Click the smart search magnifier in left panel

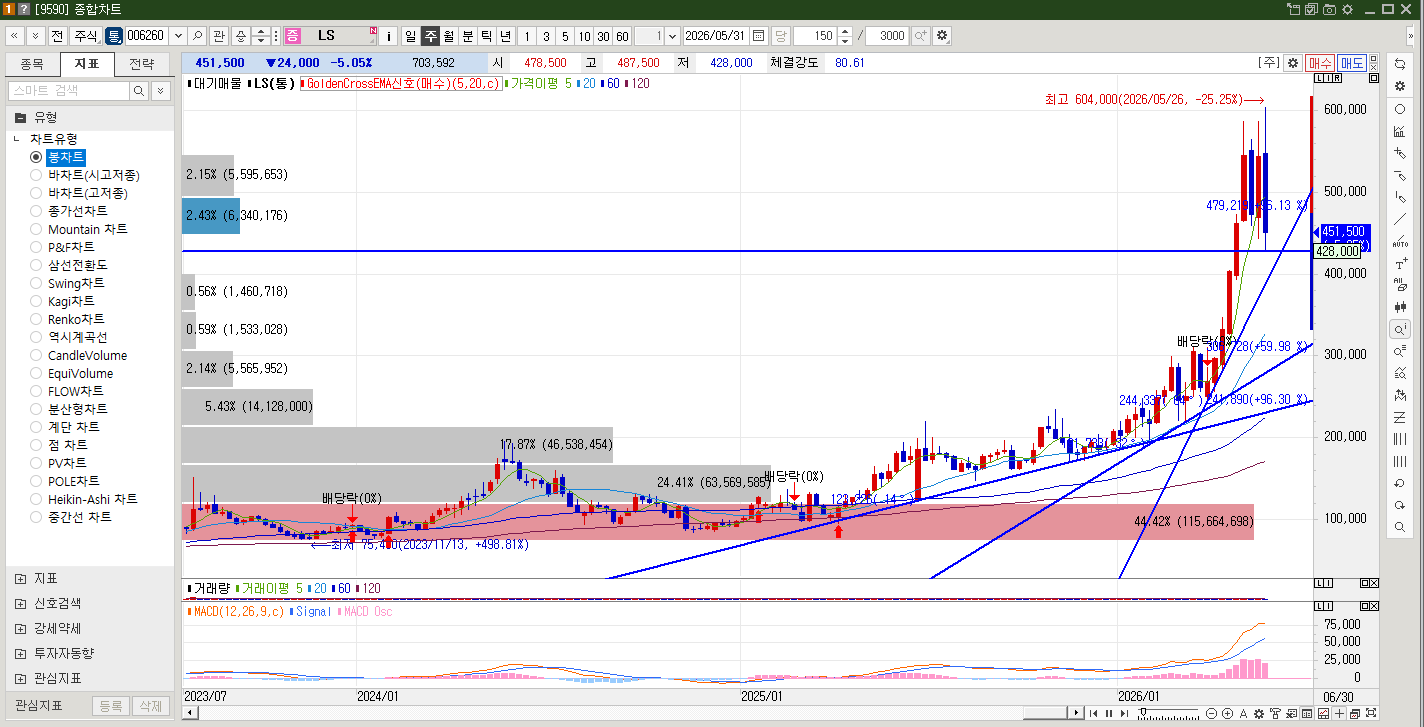pyautogui.click(x=139, y=91)
